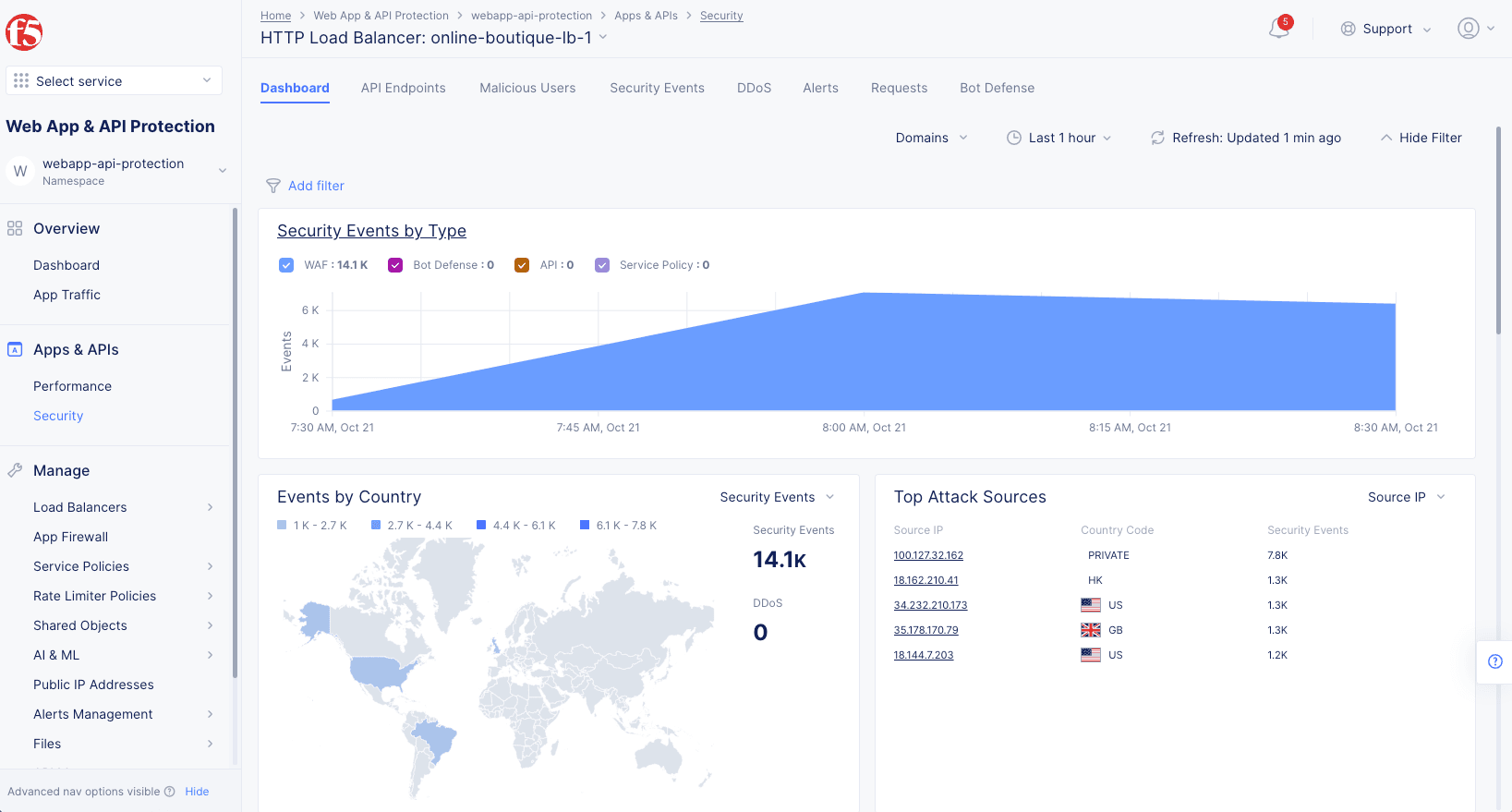Click the F5 logo icon
Viewport: 1512px width, 812px height.
(24, 32)
